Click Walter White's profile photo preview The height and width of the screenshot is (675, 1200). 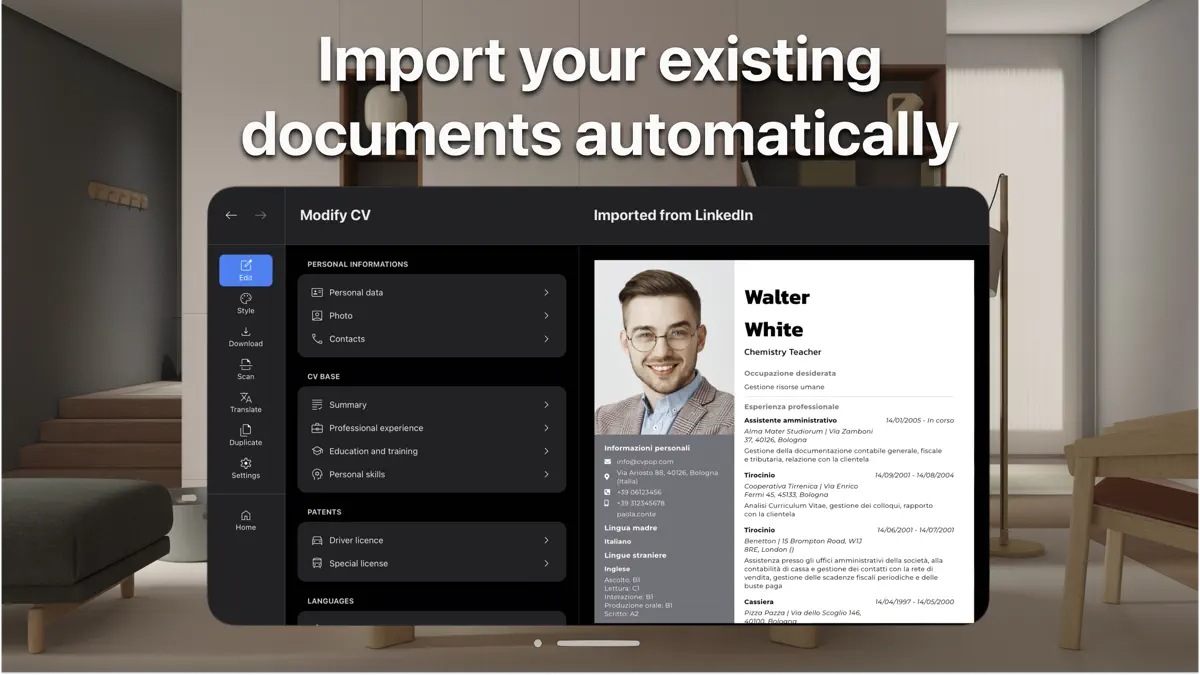coord(663,345)
